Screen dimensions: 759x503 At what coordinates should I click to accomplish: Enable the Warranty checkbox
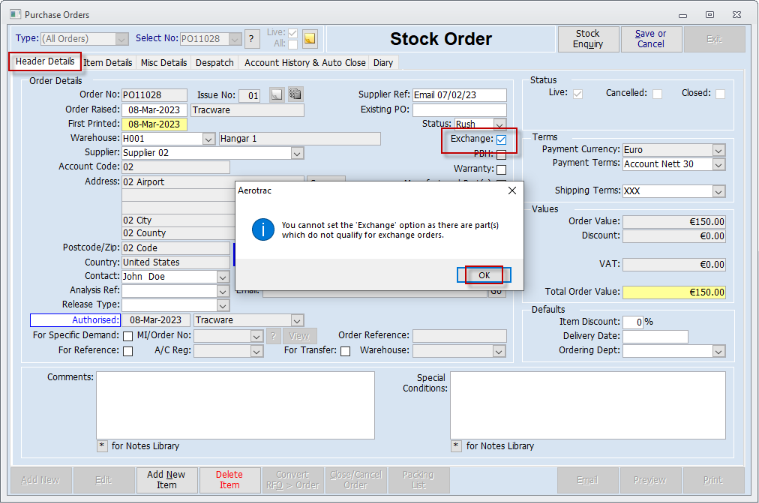[501, 169]
